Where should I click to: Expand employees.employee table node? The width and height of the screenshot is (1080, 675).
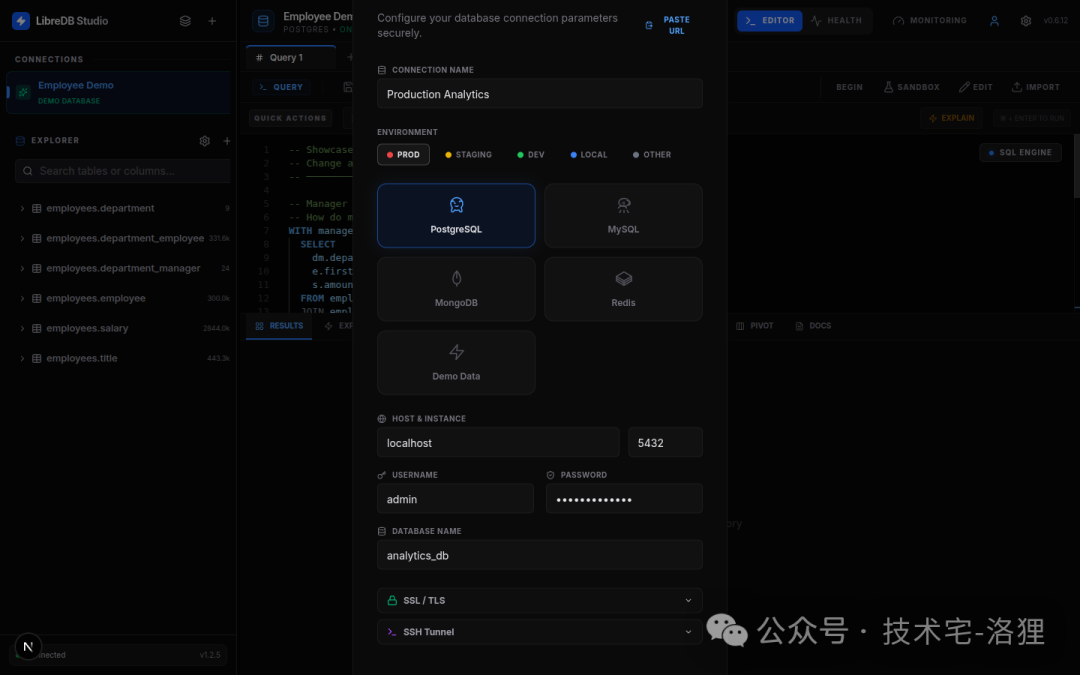click(22, 298)
